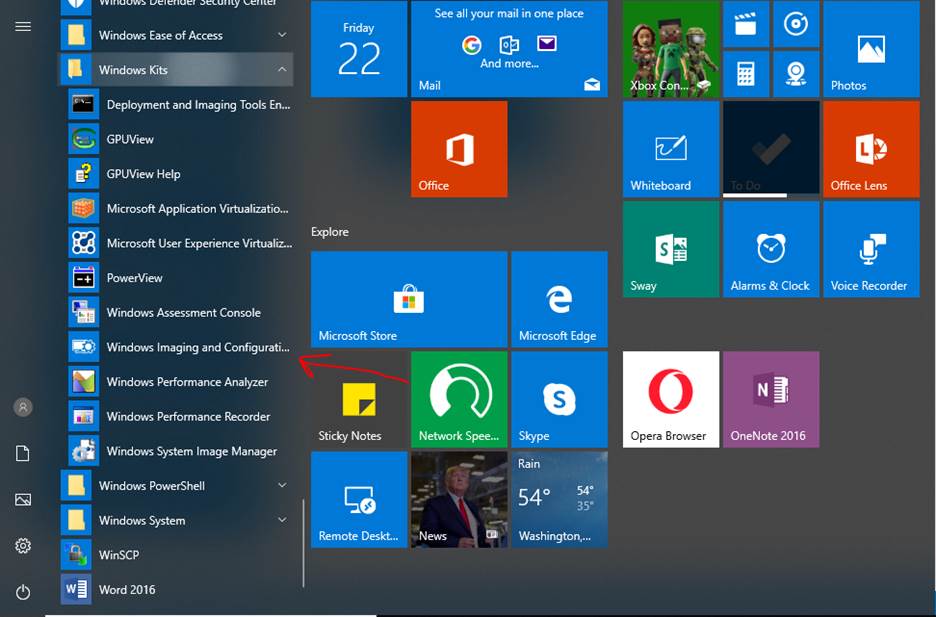Launch the Voice Recorder tile

872,249
